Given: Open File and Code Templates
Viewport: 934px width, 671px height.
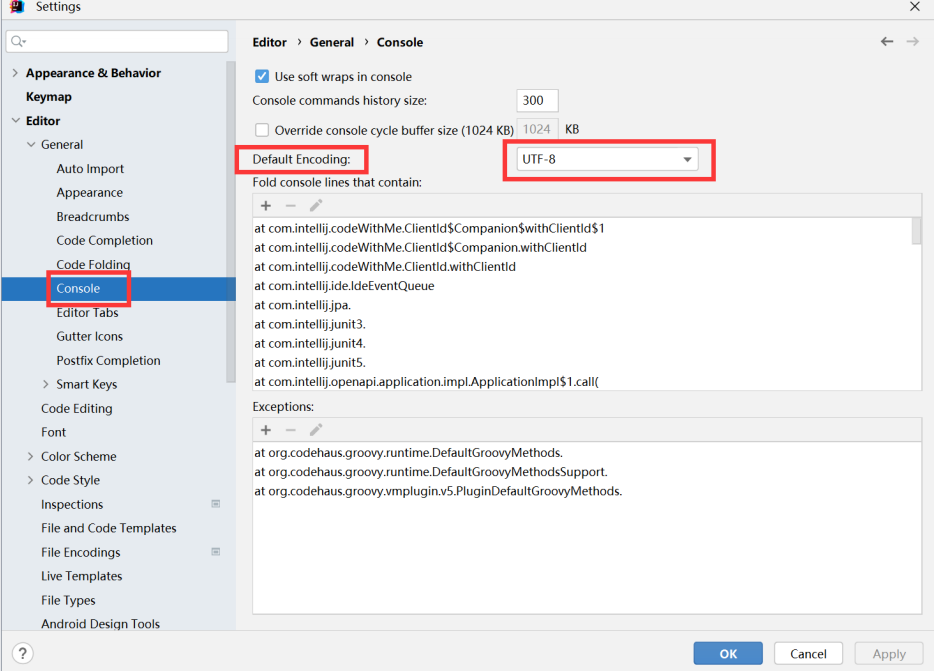Looking at the screenshot, I should (108, 528).
